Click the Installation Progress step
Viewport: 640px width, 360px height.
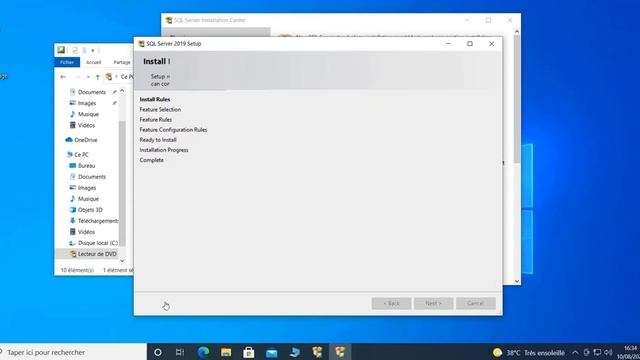(x=164, y=150)
